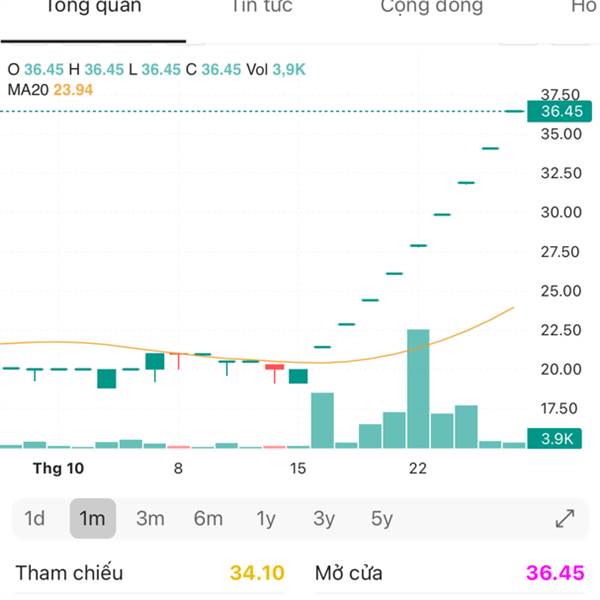Image resolution: width=600 pixels, height=600 pixels.
Task: Tap the Tham chiếu value 34.10
Action: (x=257, y=573)
